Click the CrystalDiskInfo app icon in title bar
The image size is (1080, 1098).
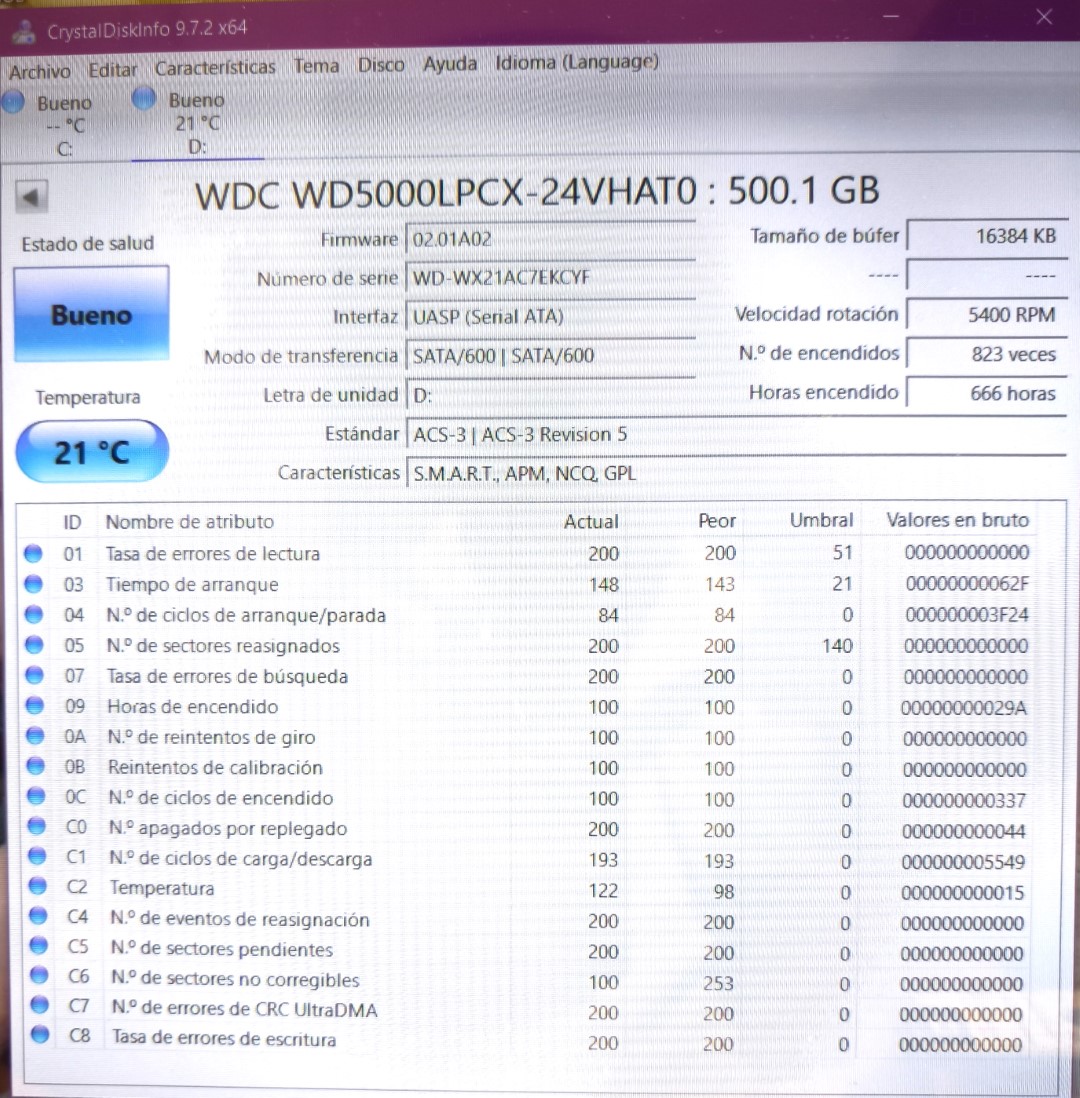25,31
